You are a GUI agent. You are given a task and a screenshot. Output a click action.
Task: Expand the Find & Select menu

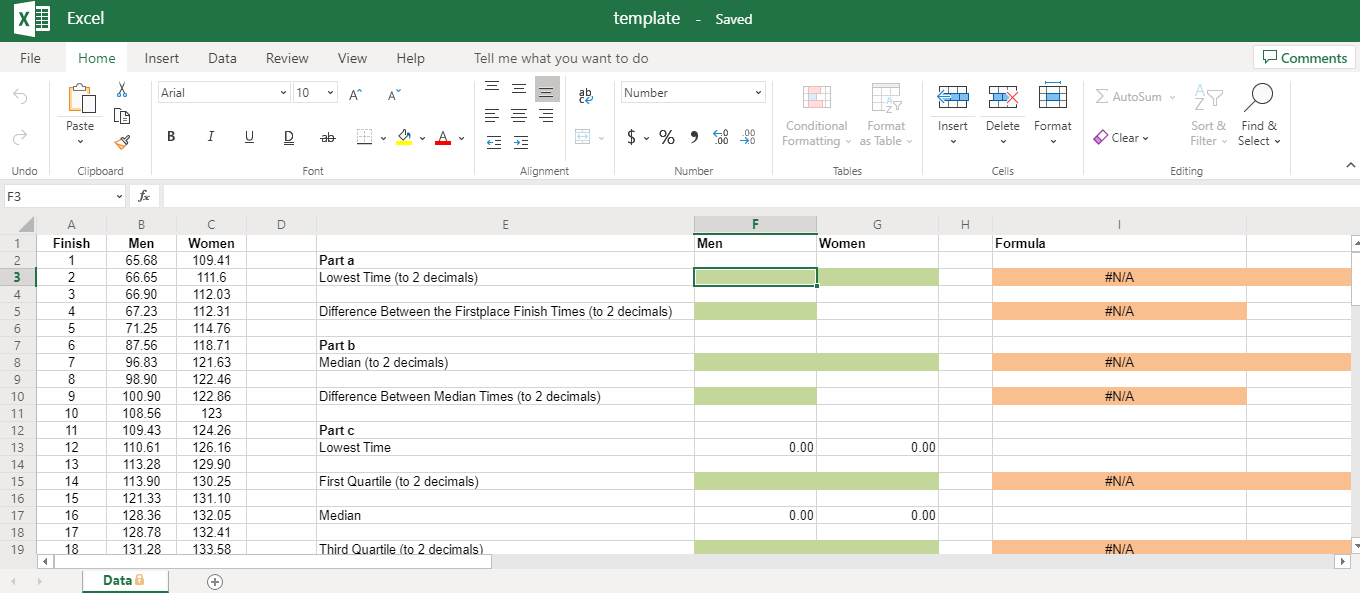point(1258,116)
